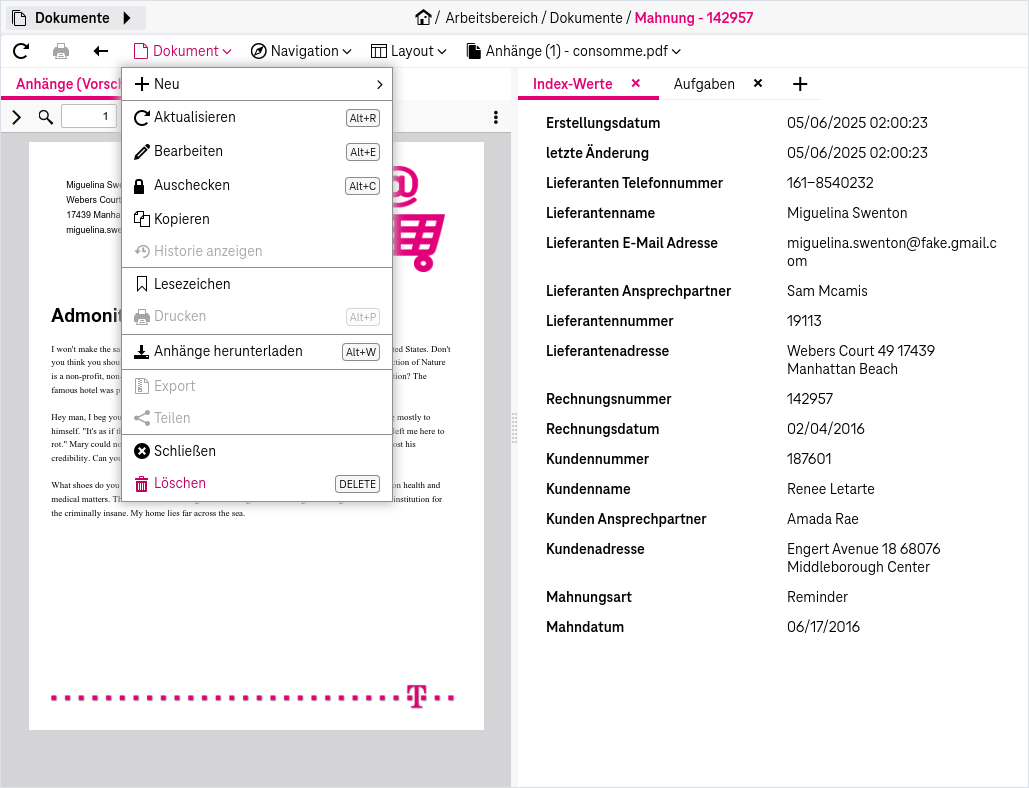Select Schließen in the menu

tap(257, 451)
